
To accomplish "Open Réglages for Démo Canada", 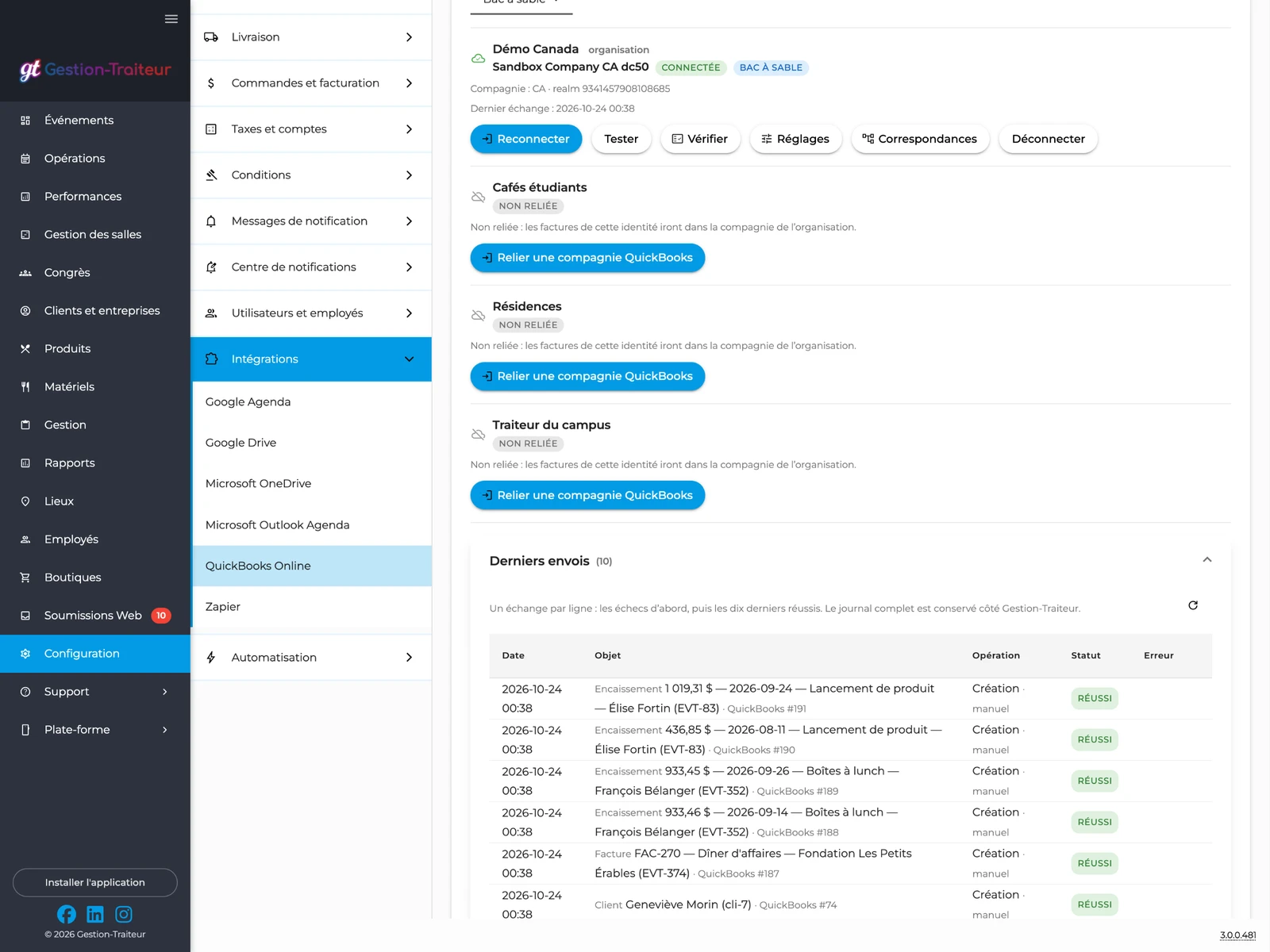I will [x=795, y=139].
